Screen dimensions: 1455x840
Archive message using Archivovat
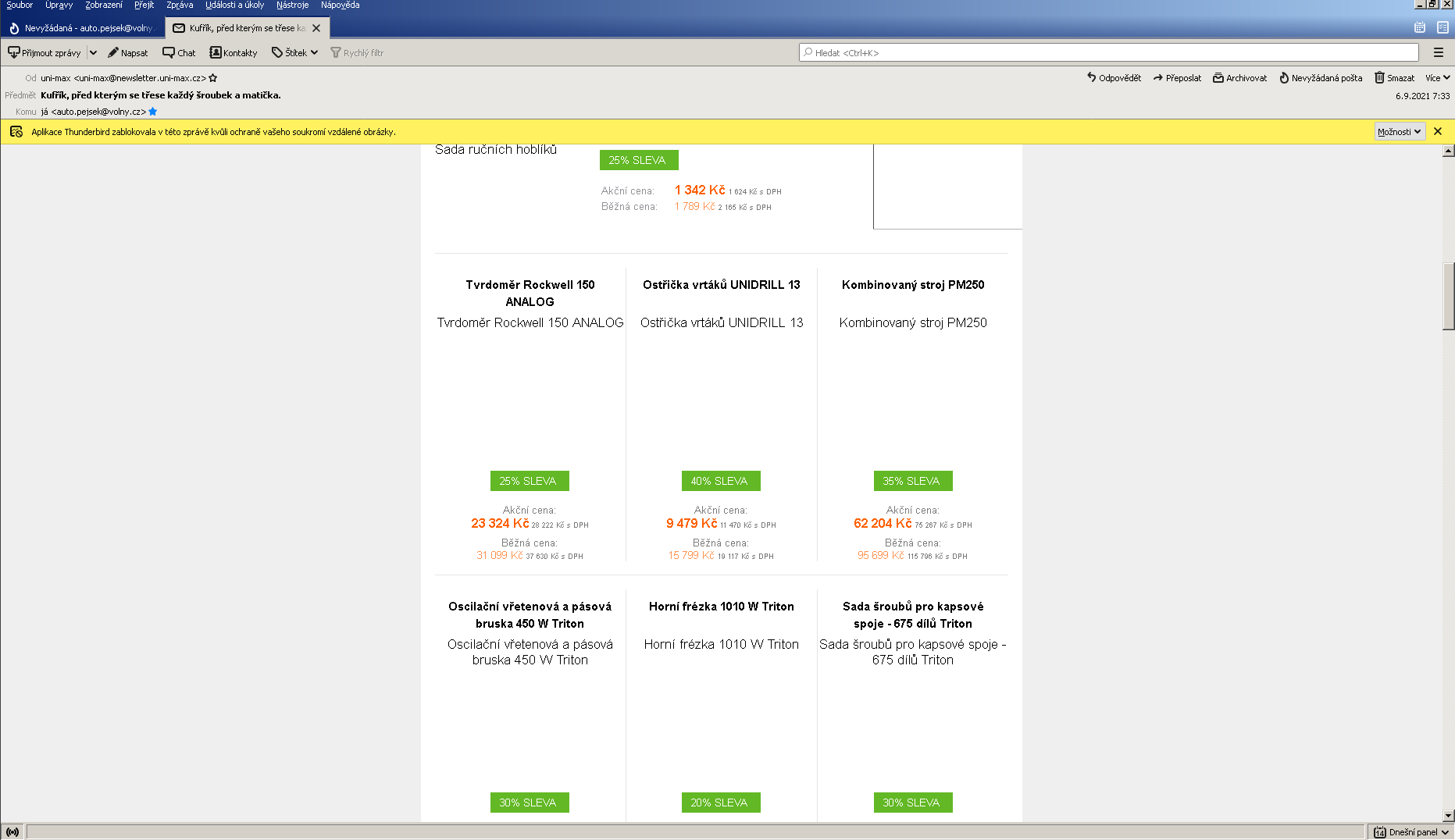[1239, 78]
